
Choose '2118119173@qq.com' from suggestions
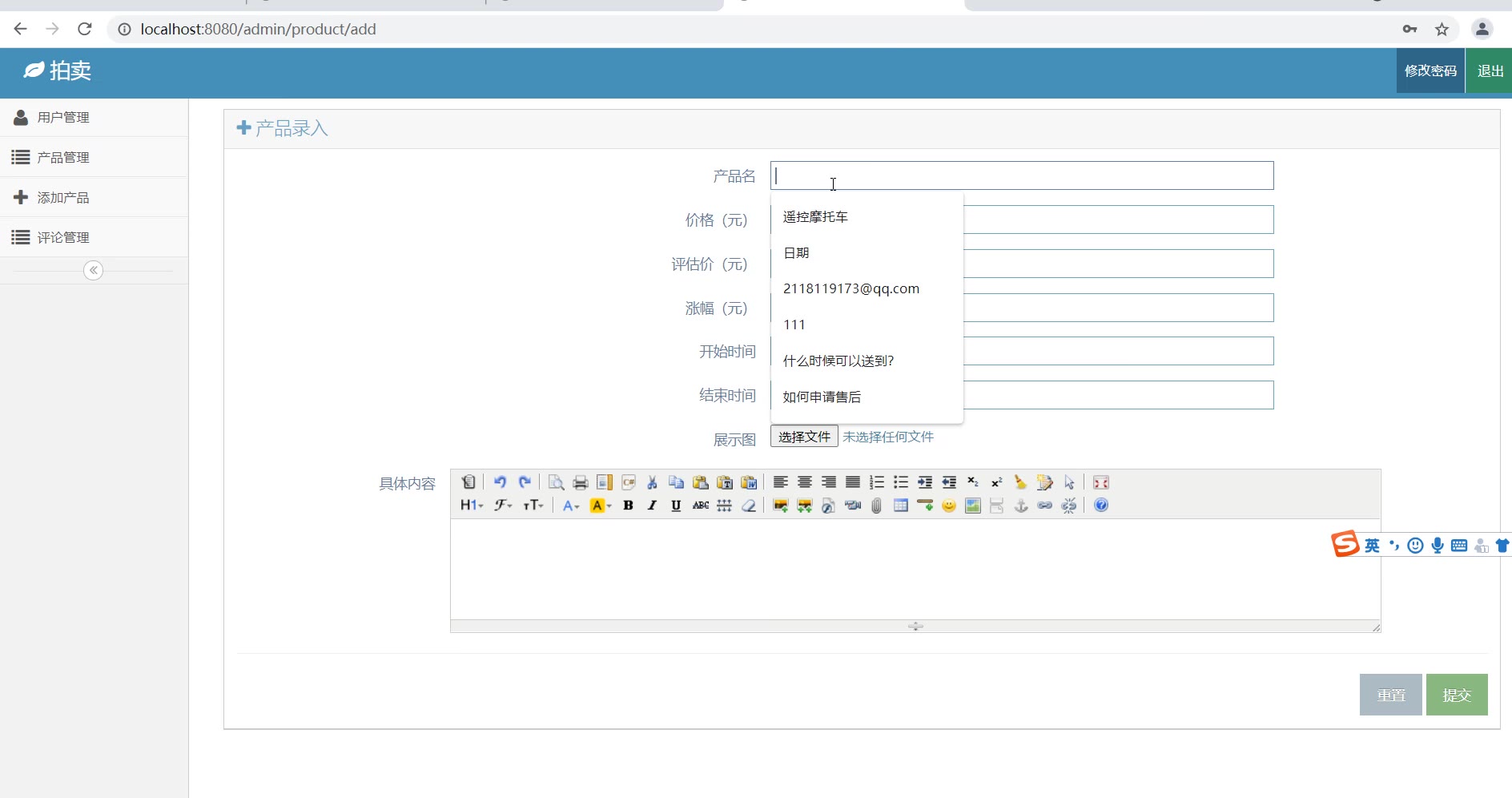pos(867,288)
